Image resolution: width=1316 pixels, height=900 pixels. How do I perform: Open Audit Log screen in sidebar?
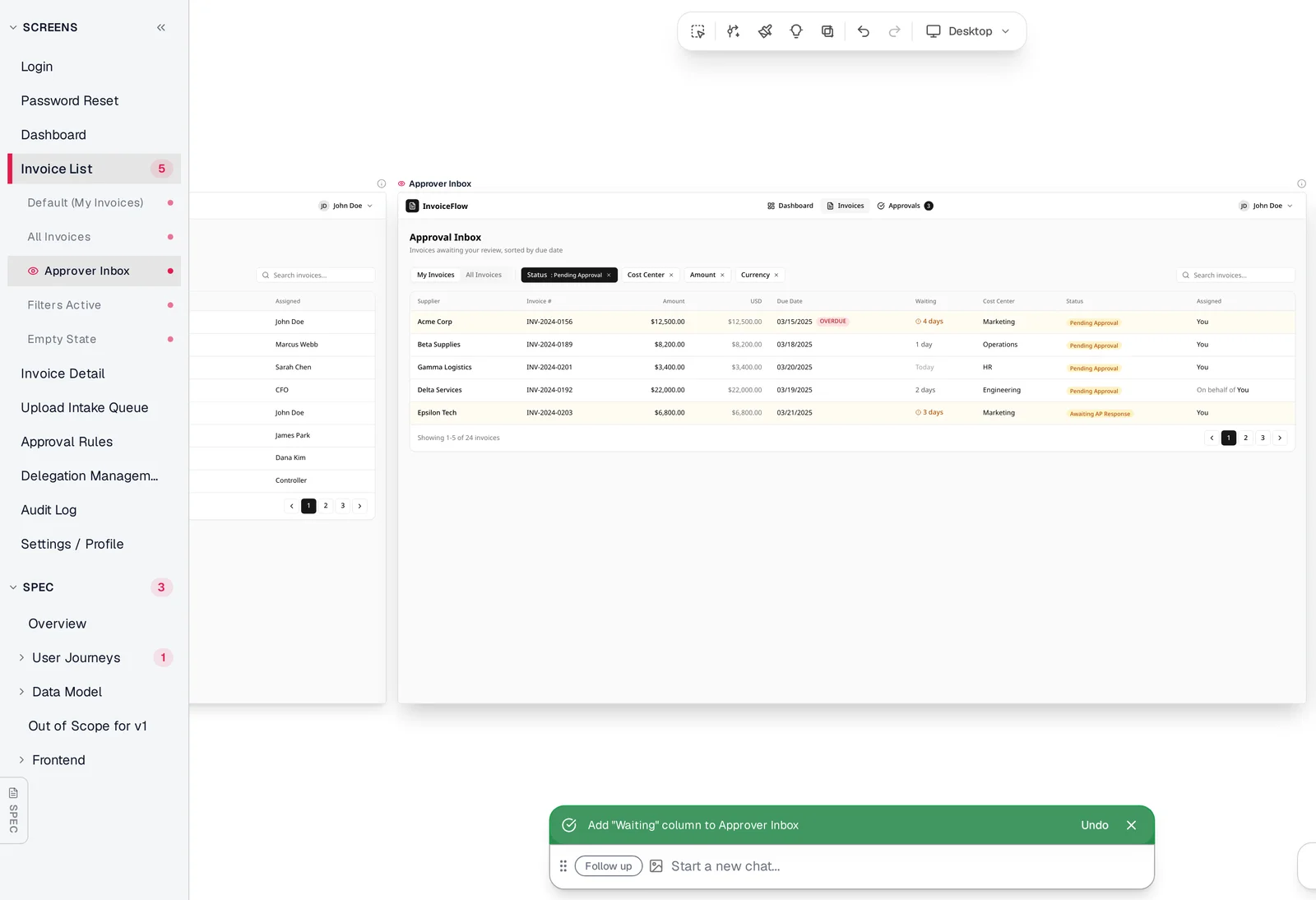click(94, 510)
